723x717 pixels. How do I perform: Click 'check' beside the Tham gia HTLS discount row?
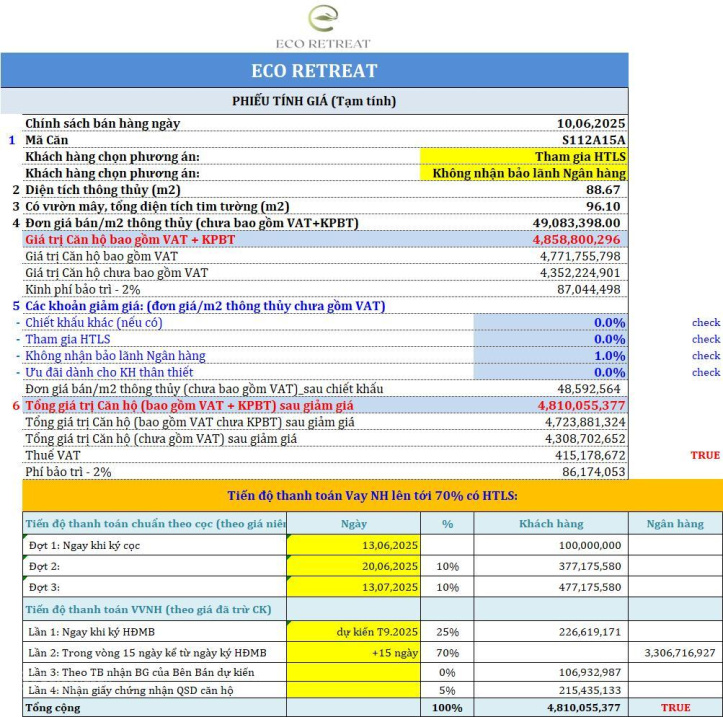pos(705,339)
